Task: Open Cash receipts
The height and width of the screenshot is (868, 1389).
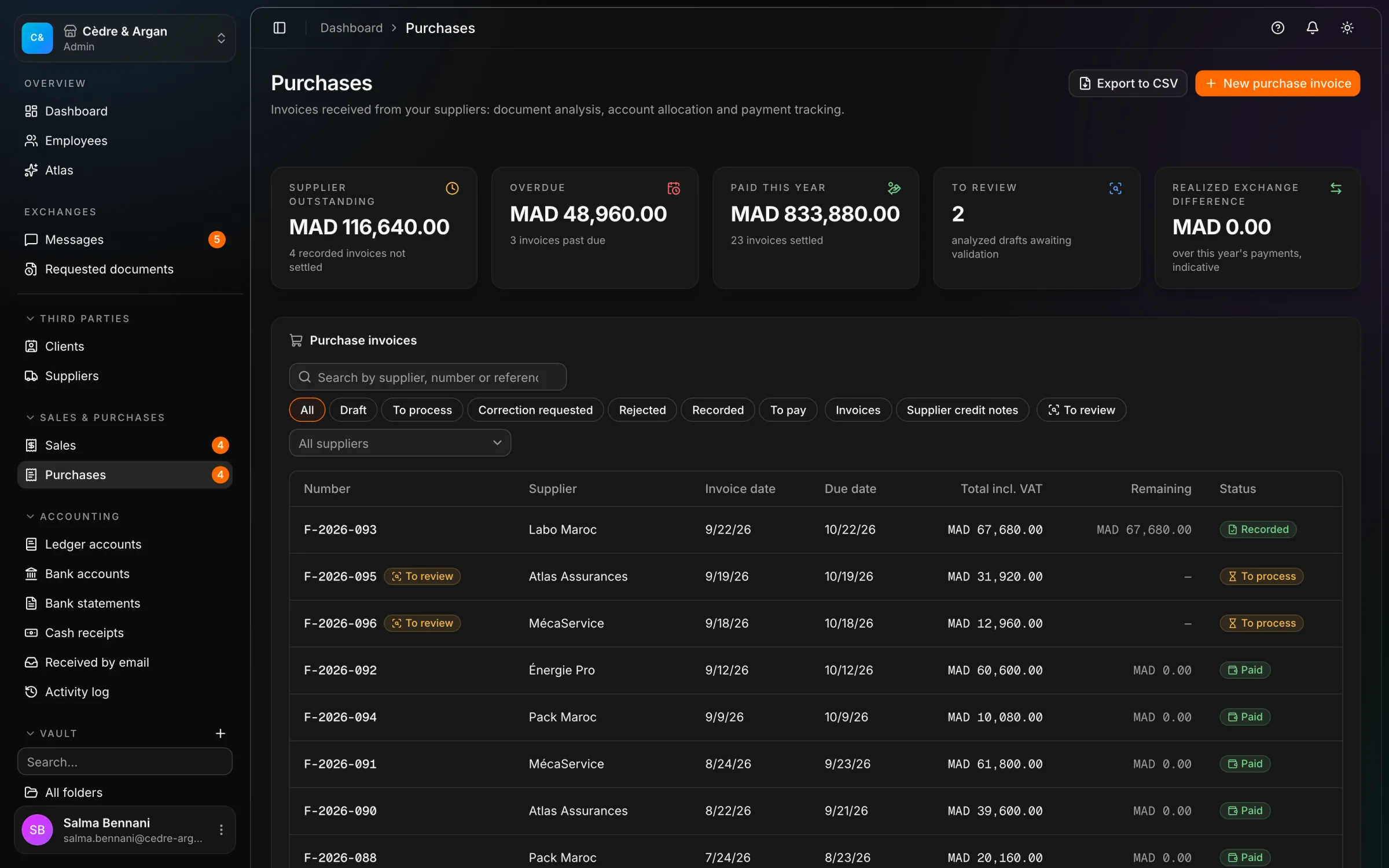Action: pyautogui.click(x=125, y=632)
